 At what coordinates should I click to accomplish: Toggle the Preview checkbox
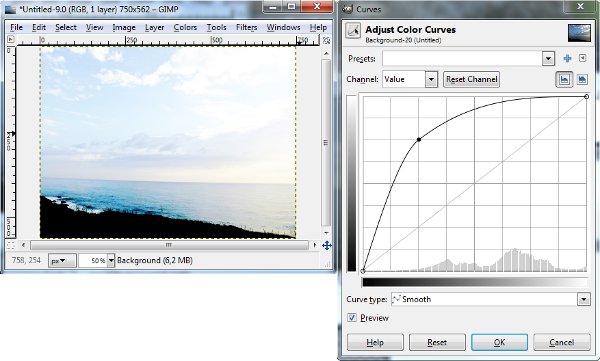point(352,318)
